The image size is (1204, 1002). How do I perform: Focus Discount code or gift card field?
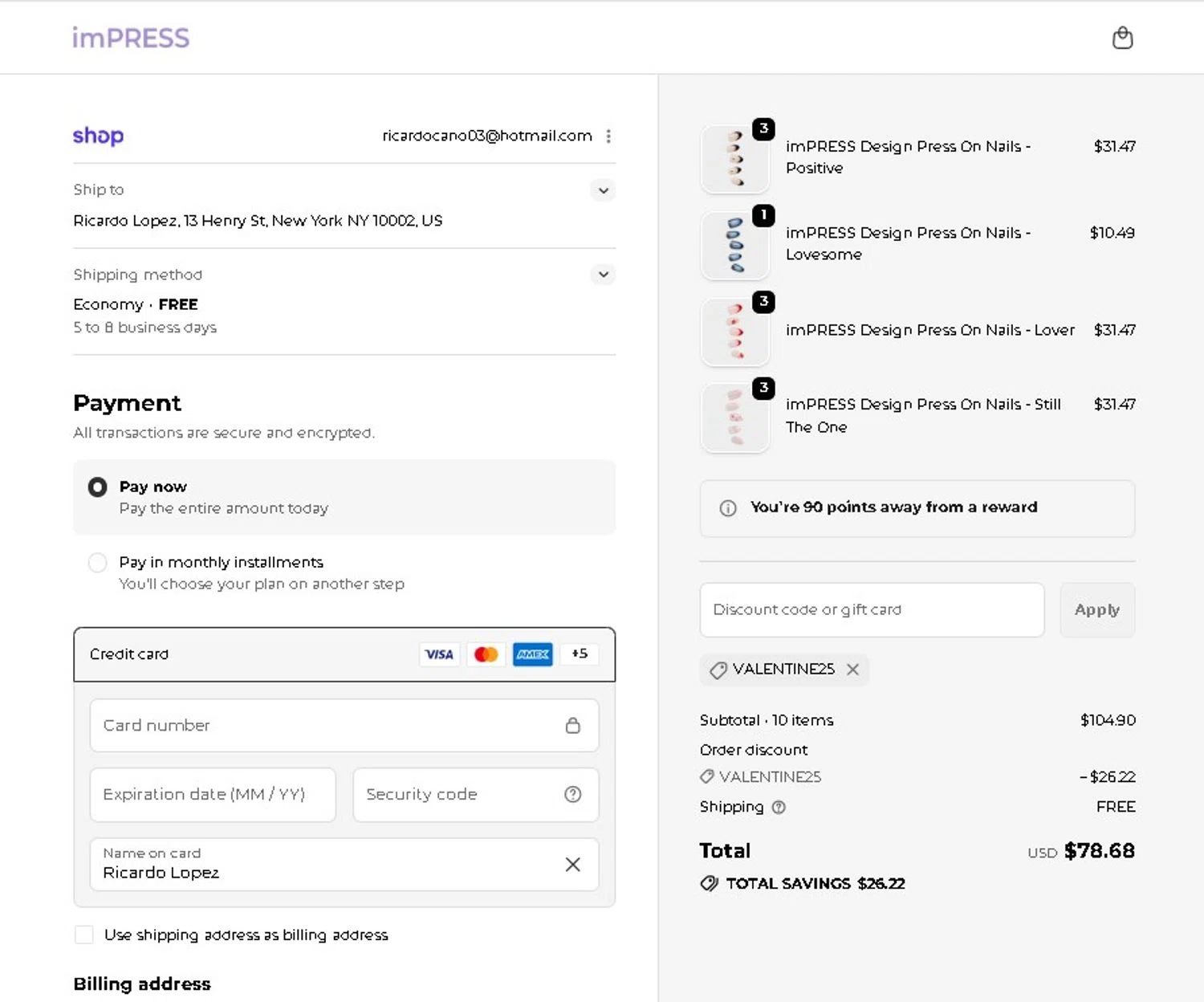(x=872, y=610)
